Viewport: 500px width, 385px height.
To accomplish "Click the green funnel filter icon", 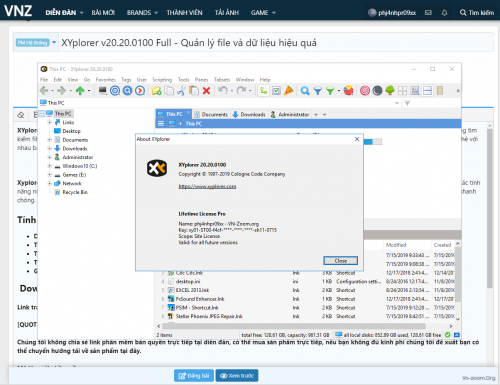I will (x=330, y=90).
